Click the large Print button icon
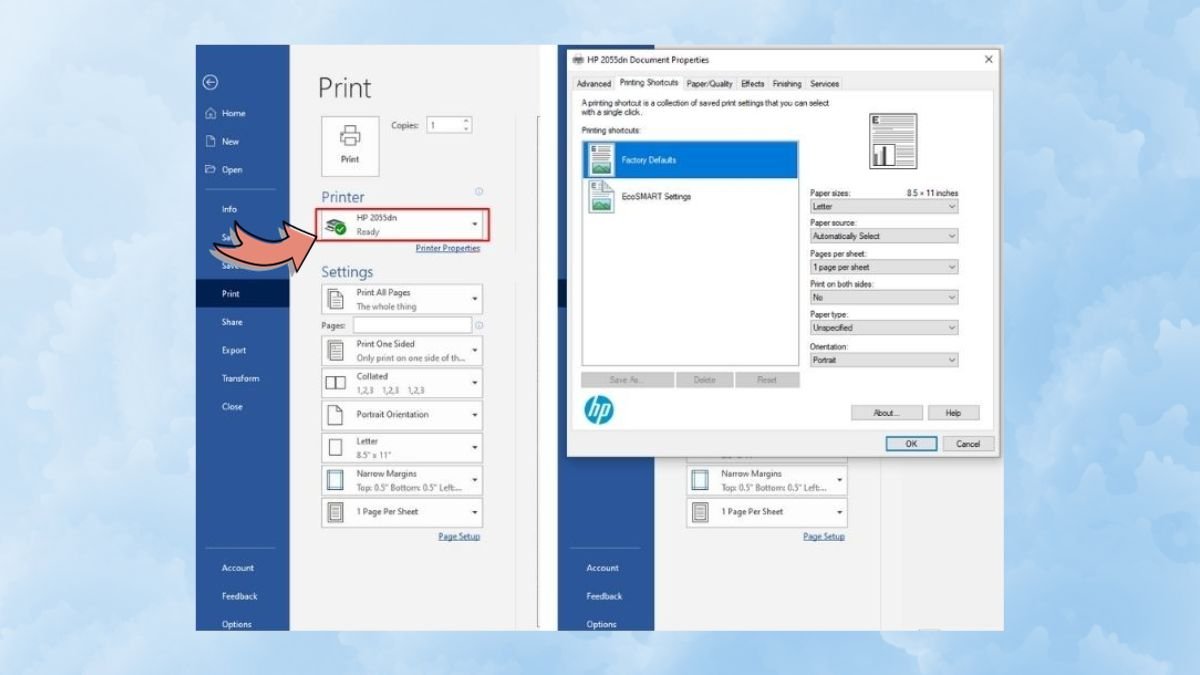Screen dimensions: 1200x675 click(350, 145)
